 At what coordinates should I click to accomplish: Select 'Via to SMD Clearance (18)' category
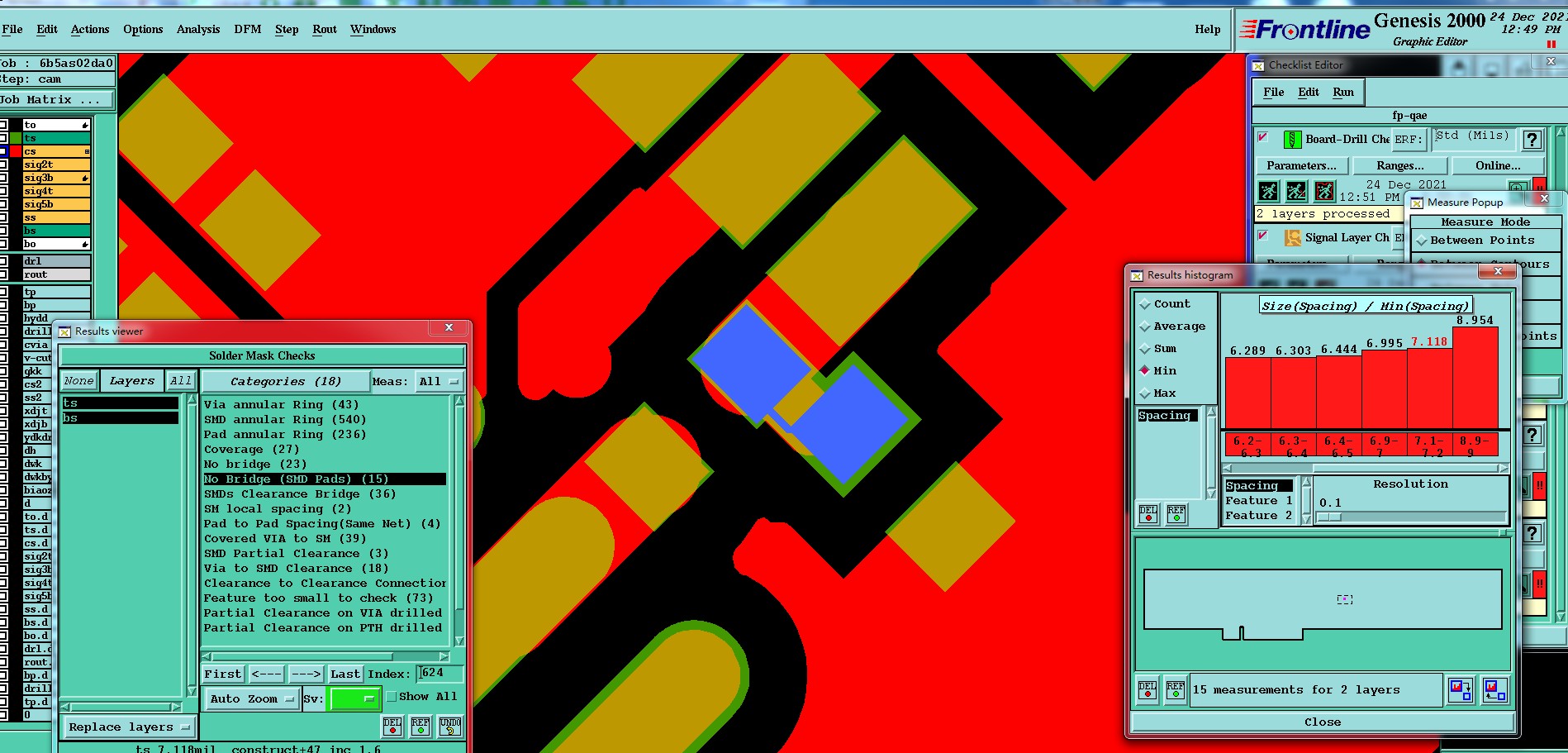click(x=296, y=569)
